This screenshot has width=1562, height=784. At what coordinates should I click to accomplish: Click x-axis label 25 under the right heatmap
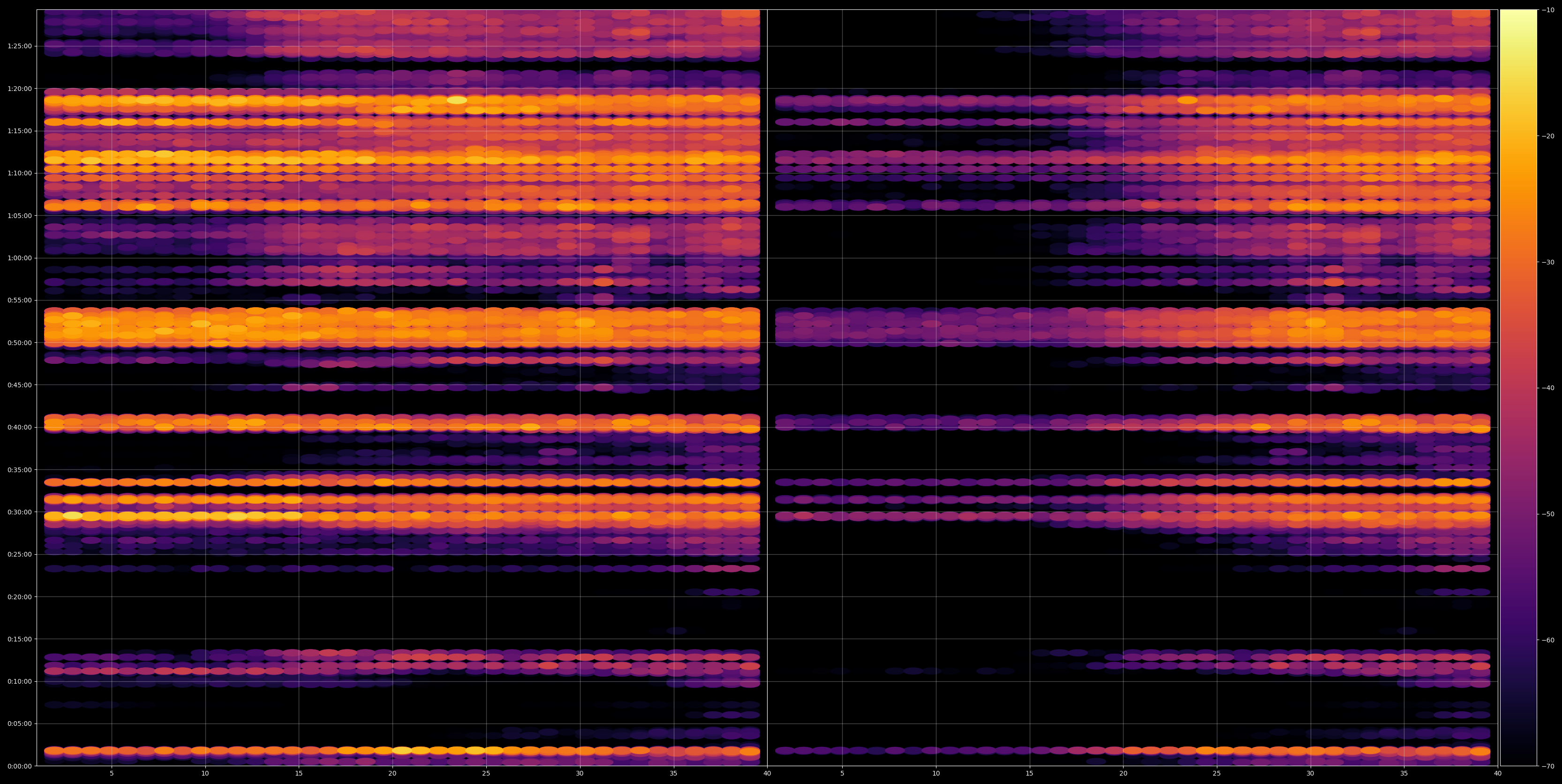[x=1217, y=774]
